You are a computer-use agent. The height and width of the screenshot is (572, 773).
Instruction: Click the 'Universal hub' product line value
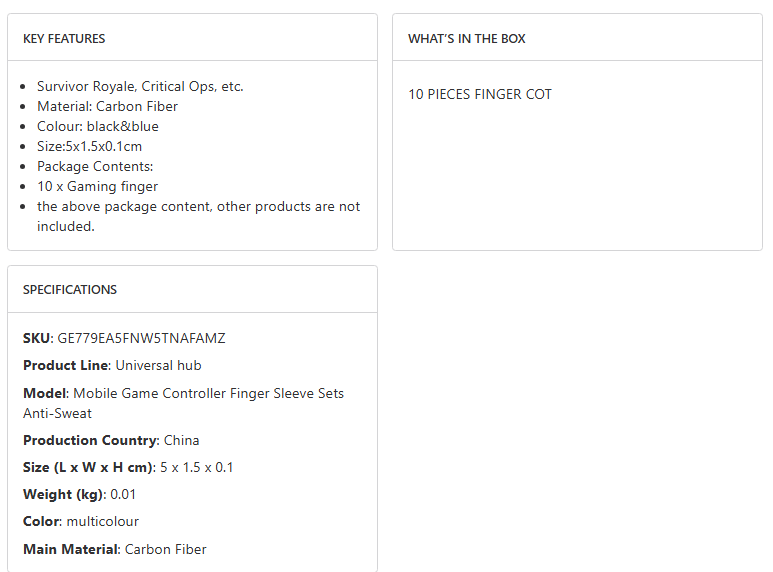[x=158, y=366]
